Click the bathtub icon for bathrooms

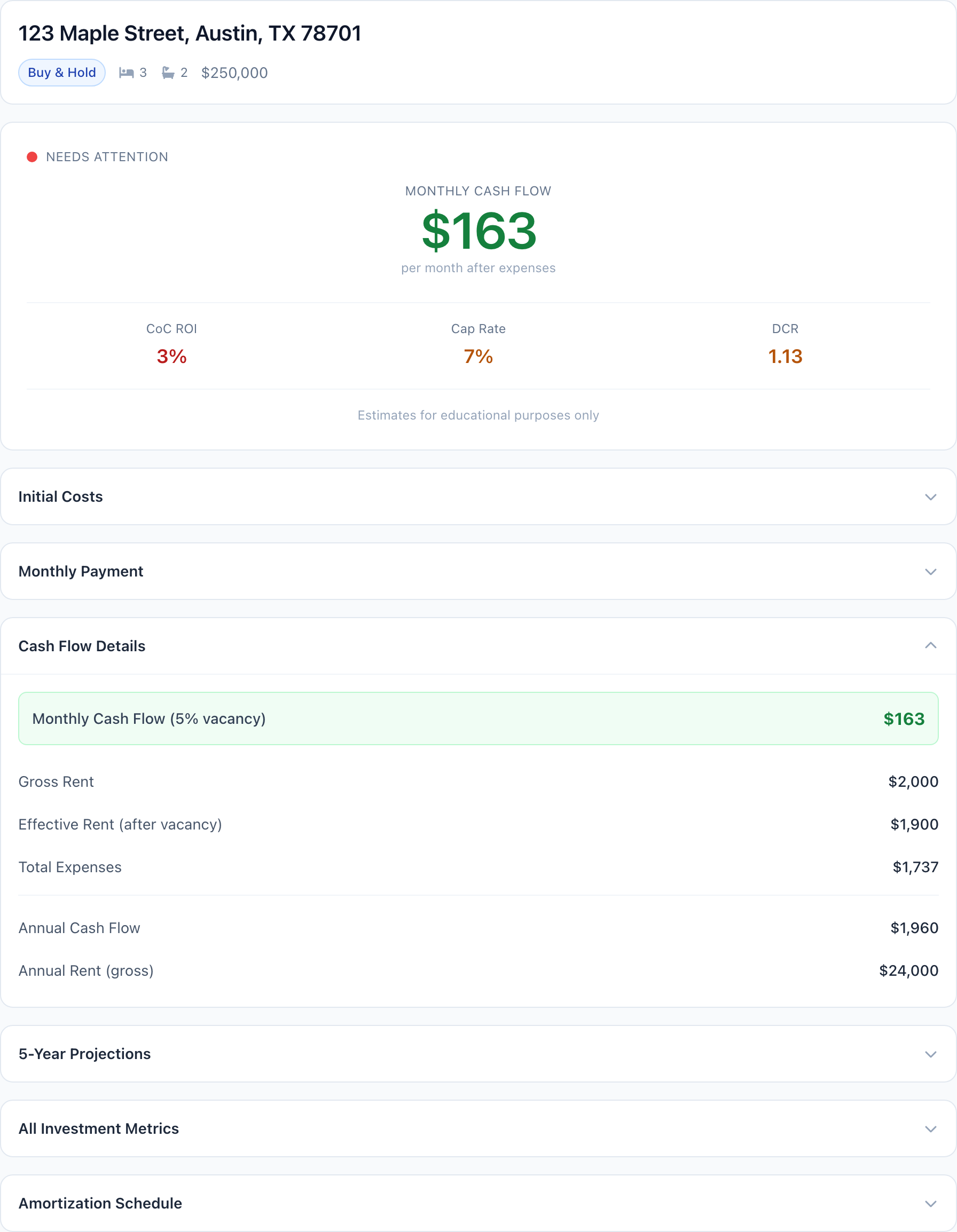click(168, 73)
